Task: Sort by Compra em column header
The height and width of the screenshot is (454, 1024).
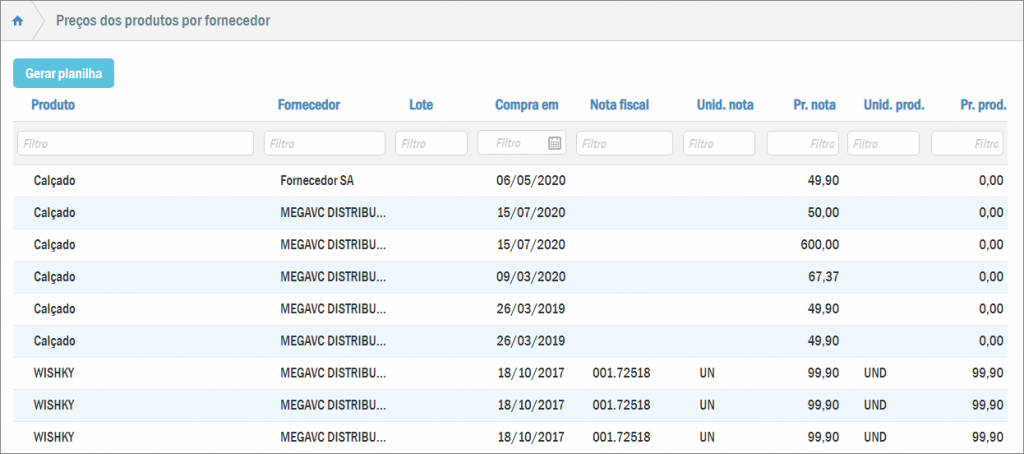Action: (x=526, y=104)
